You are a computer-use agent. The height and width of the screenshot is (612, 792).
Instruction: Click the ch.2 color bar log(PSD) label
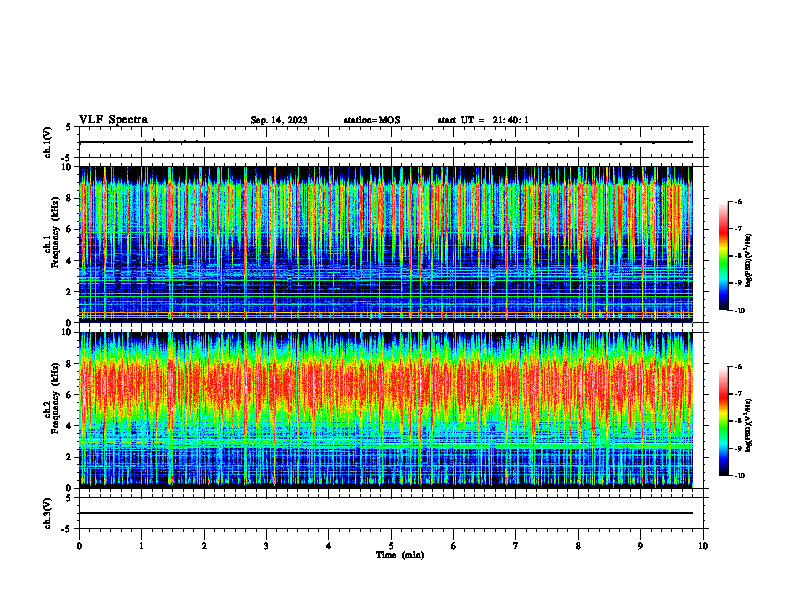(x=749, y=425)
